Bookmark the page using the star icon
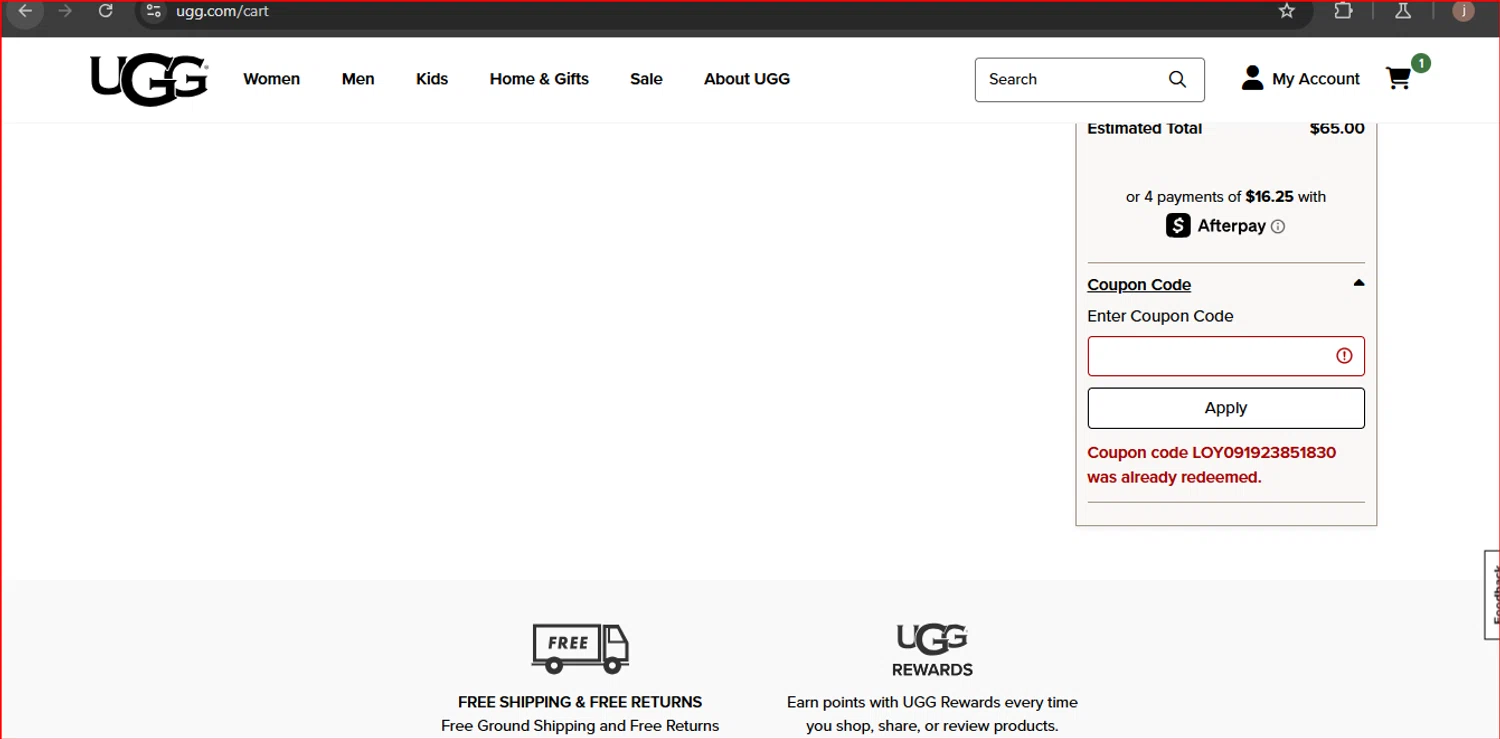The height and width of the screenshot is (739, 1500). [1287, 11]
